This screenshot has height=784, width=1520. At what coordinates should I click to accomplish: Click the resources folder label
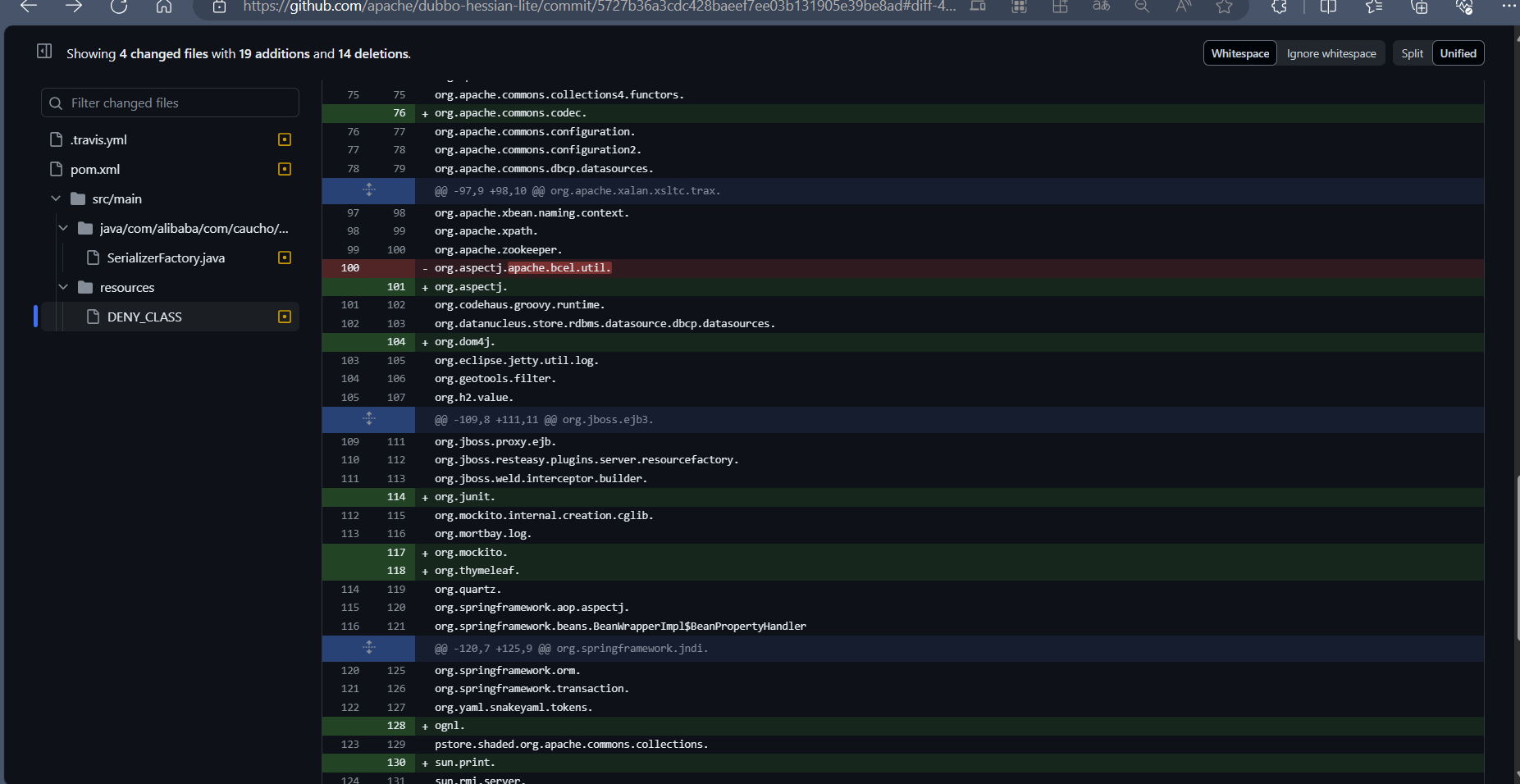(127, 287)
